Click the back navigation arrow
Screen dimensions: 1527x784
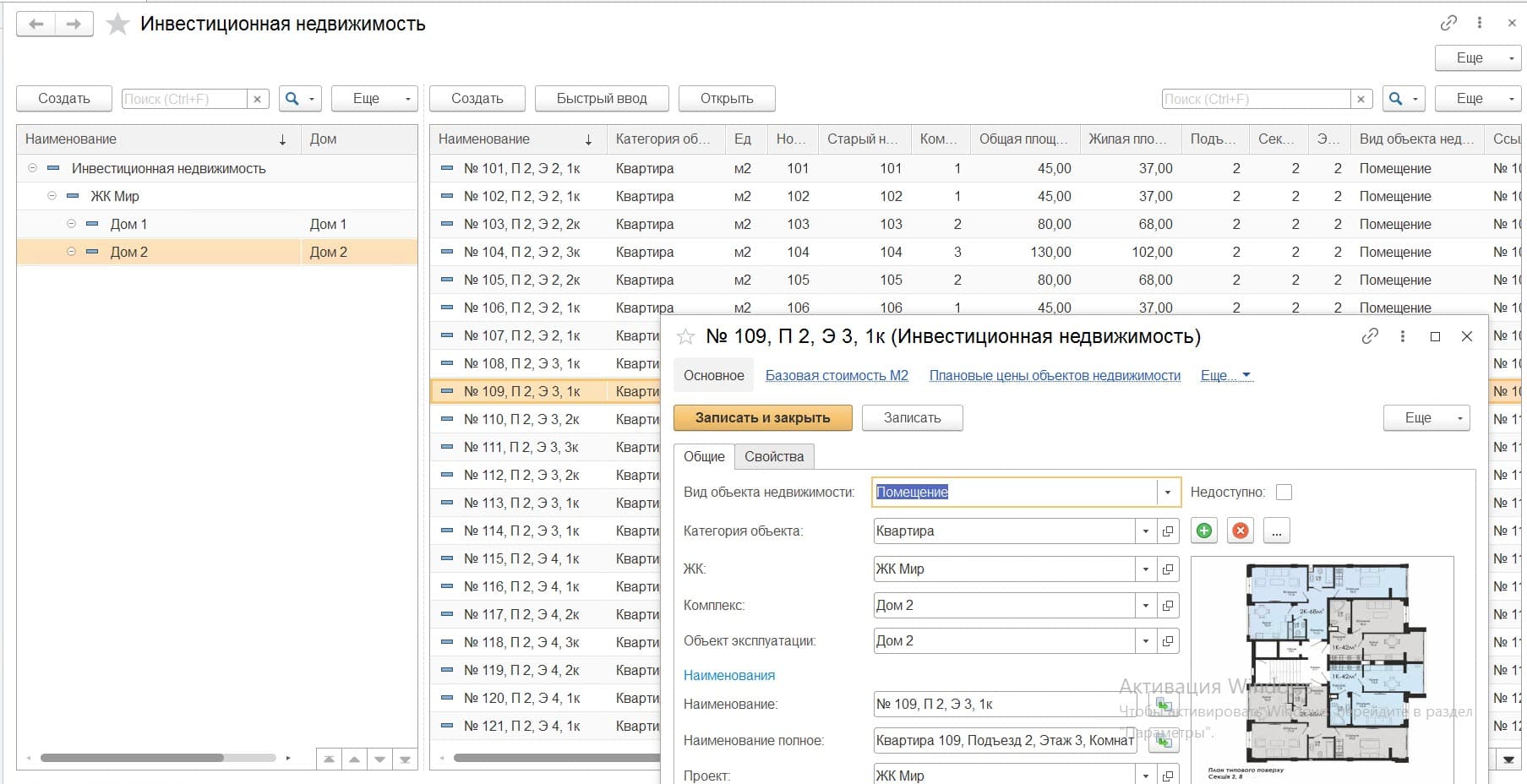pos(35,24)
